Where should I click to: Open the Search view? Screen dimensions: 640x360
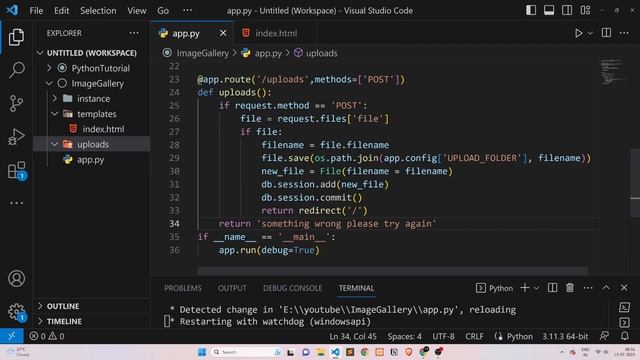point(16,70)
